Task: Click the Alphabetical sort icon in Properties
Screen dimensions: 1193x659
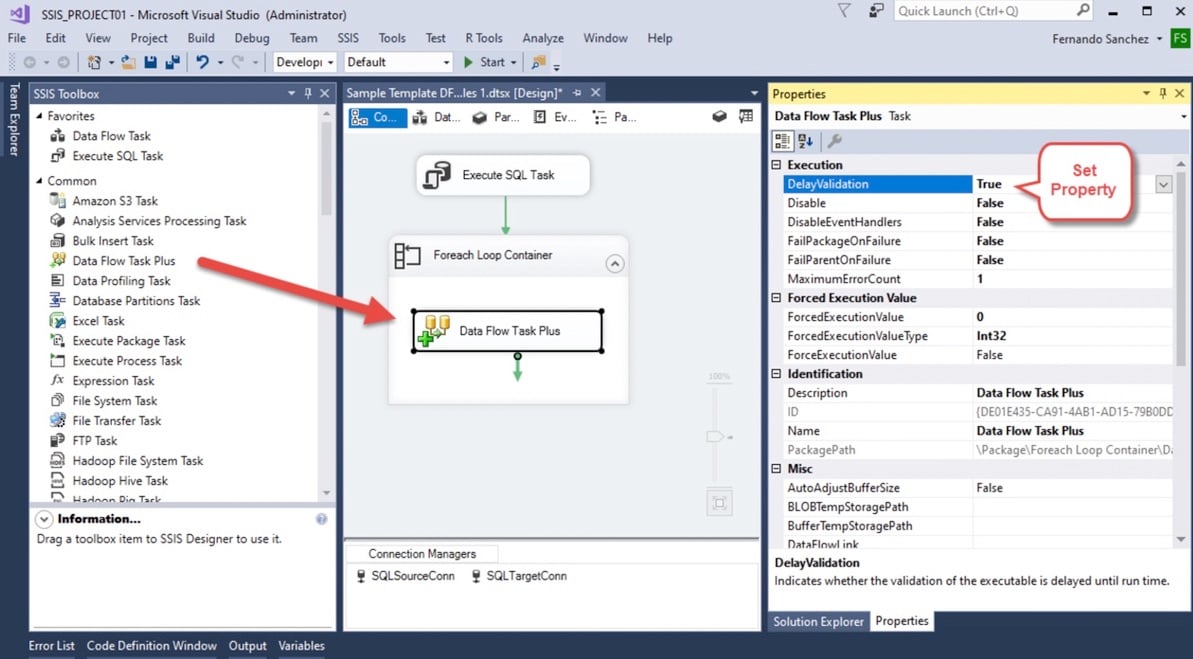Action: click(805, 141)
